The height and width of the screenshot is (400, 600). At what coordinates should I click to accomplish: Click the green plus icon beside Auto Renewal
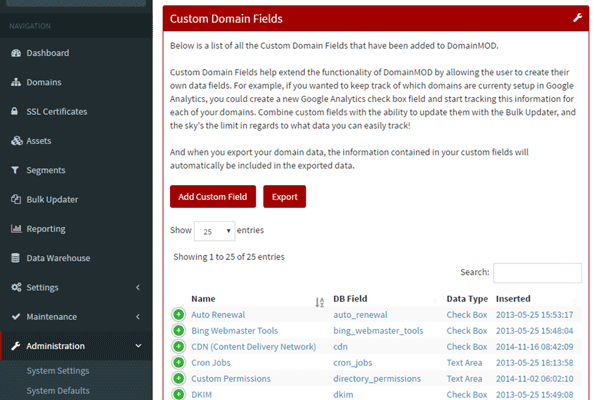pyautogui.click(x=178, y=315)
